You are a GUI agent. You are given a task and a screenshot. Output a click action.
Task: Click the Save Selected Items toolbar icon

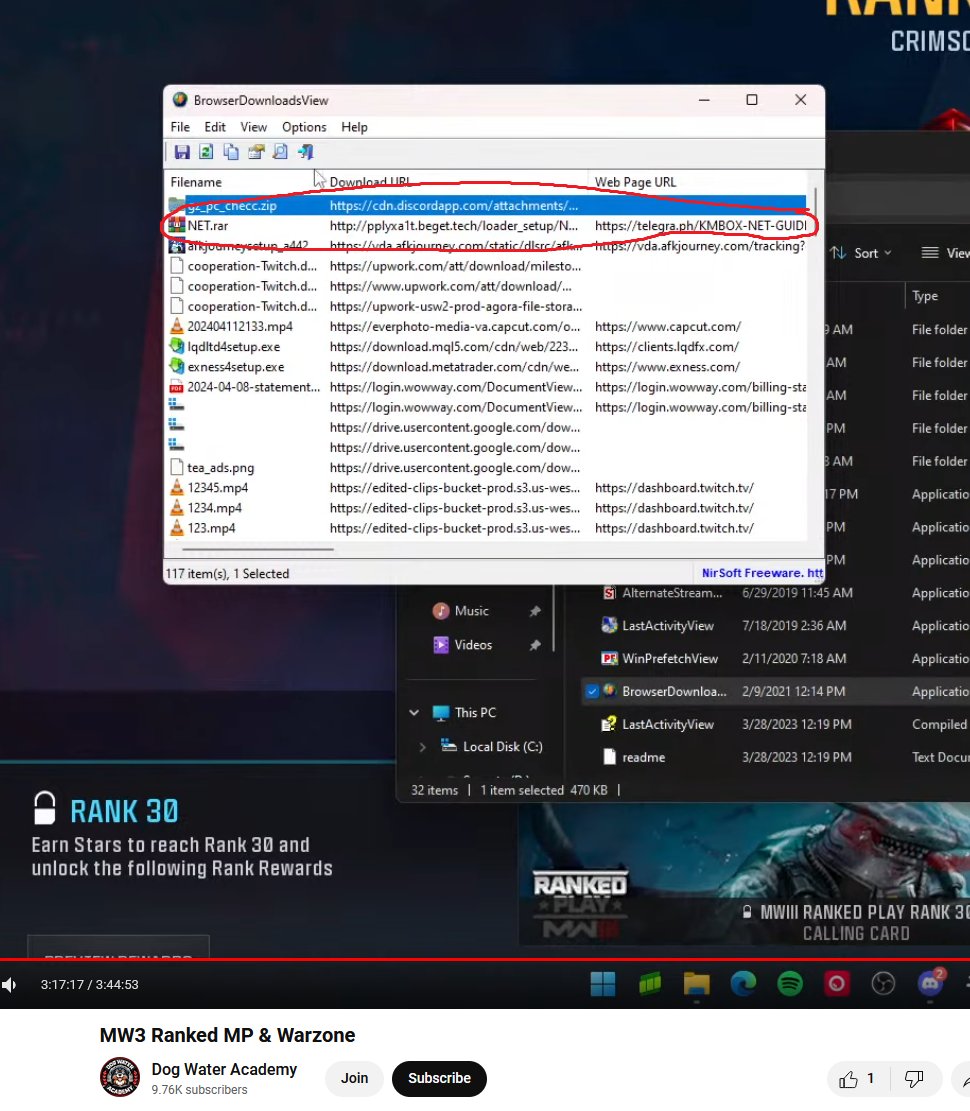(182, 152)
